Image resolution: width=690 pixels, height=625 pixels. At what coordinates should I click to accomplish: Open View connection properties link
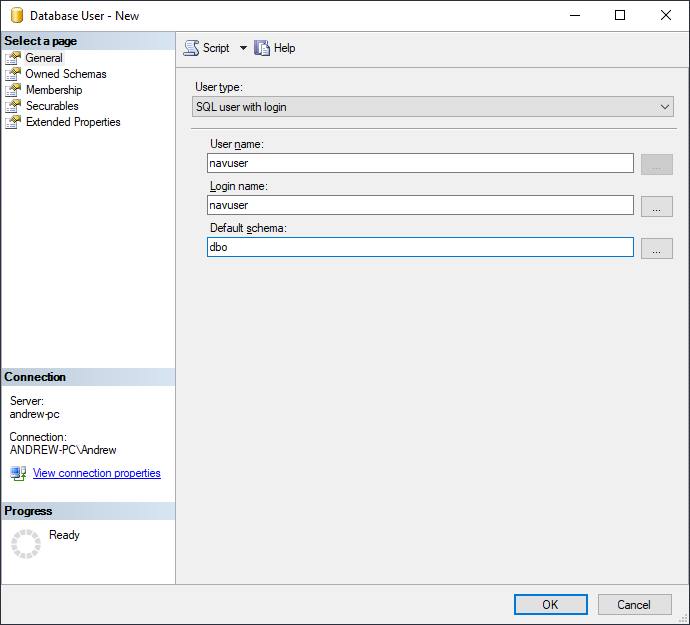[96, 473]
